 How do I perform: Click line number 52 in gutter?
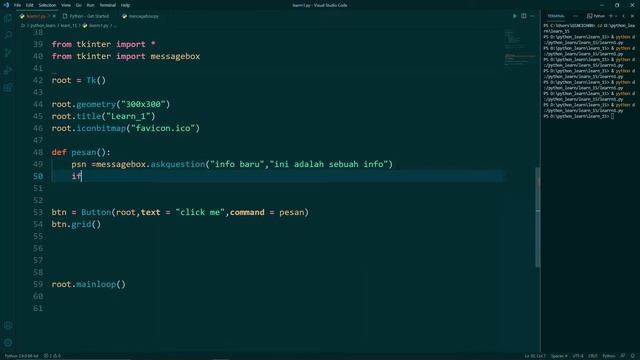click(x=38, y=200)
